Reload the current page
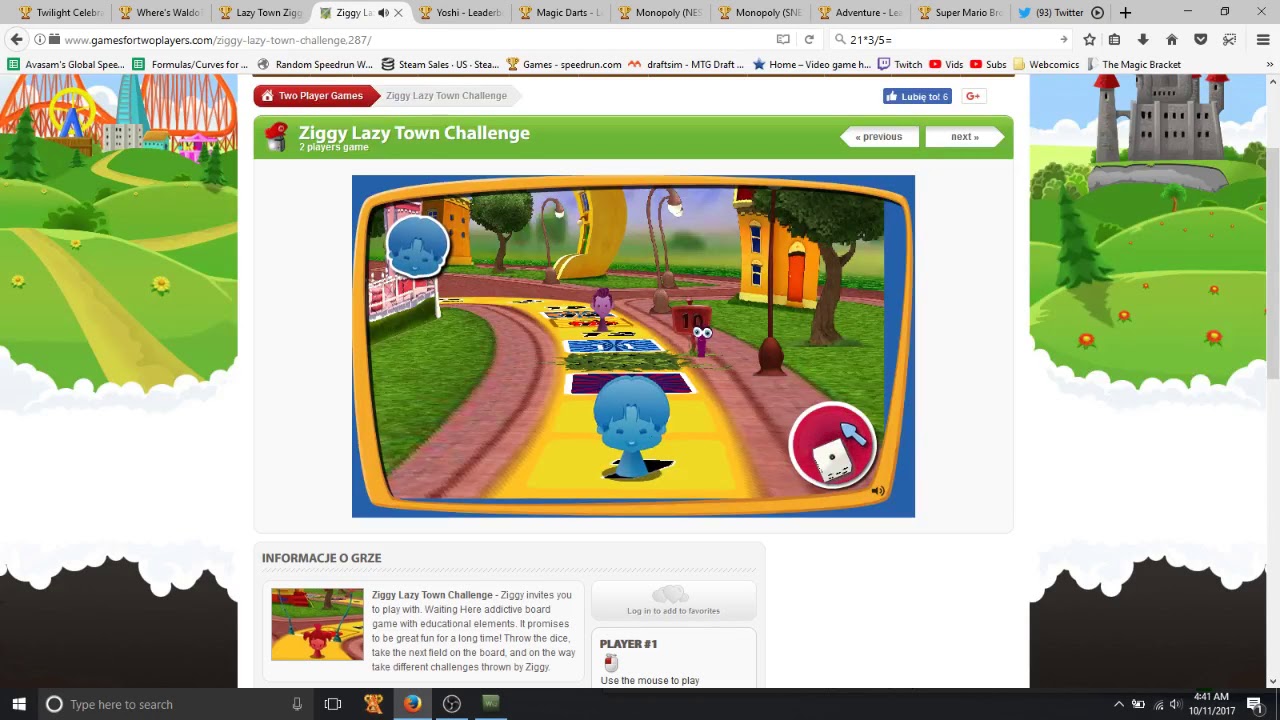The height and width of the screenshot is (720, 1280). pyautogui.click(x=809, y=40)
